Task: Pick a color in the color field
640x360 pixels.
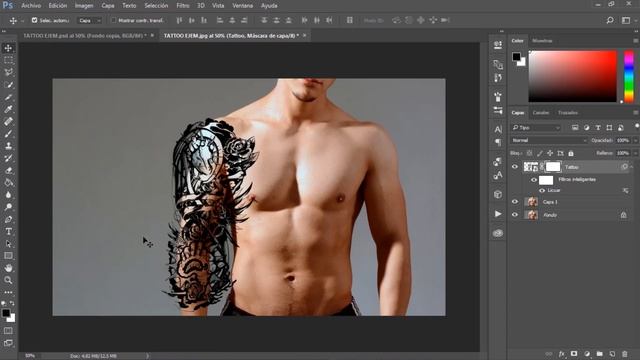Action: (573, 76)
